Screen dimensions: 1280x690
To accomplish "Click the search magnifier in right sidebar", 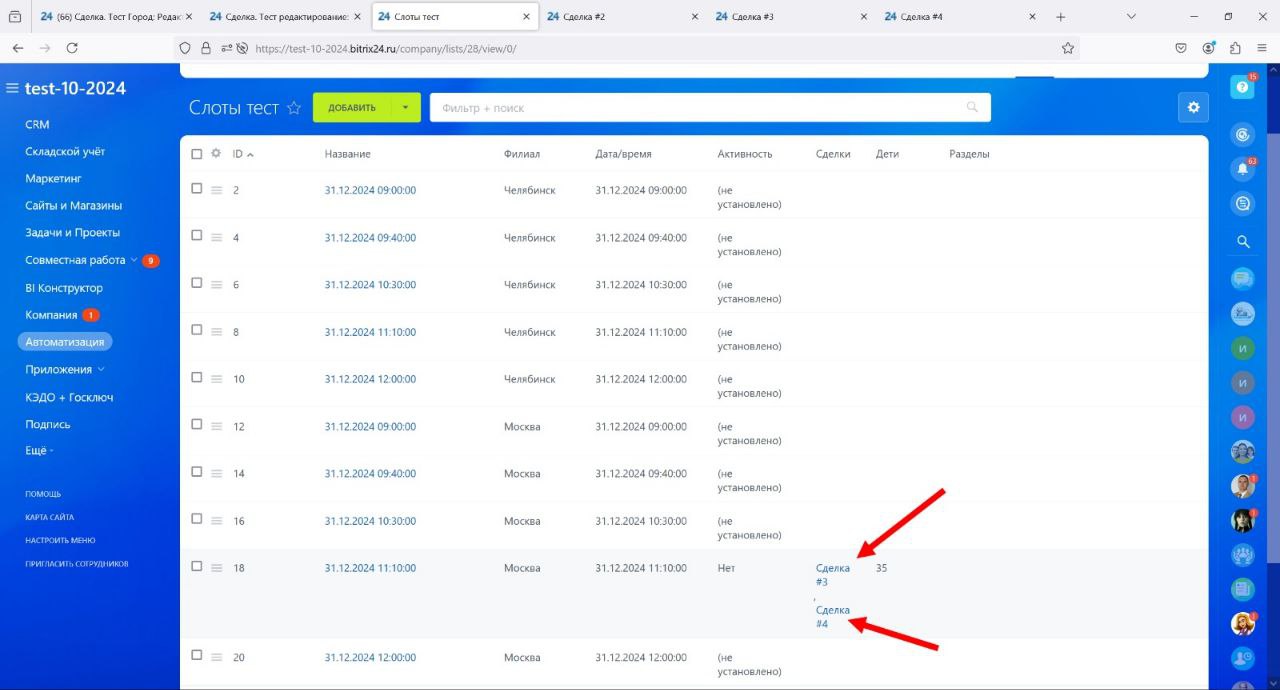I will point(1243,241).
